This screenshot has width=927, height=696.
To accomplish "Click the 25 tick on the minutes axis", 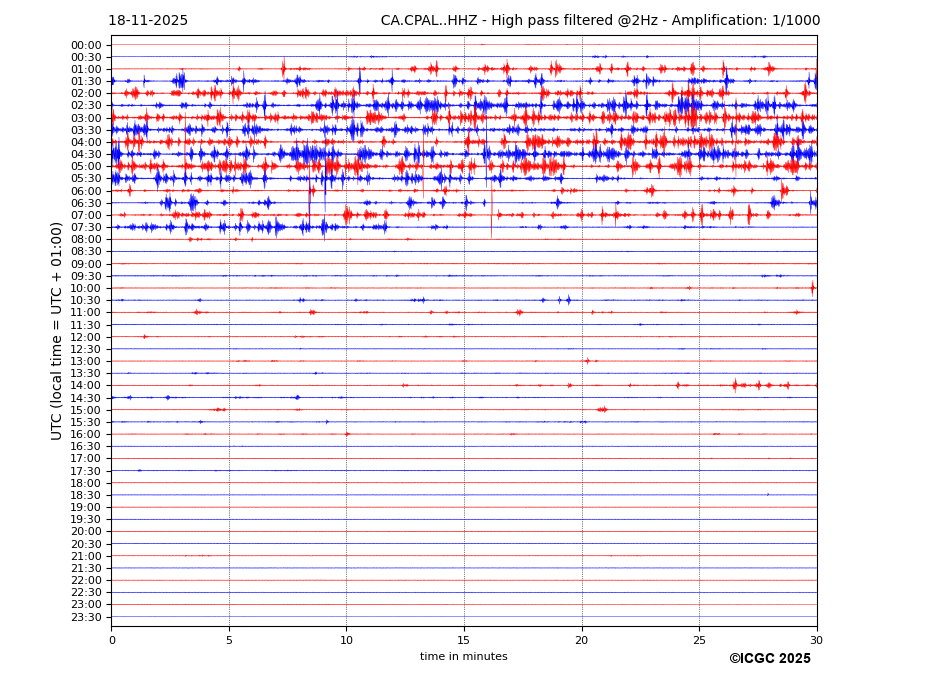I will (x=699, y=640).
